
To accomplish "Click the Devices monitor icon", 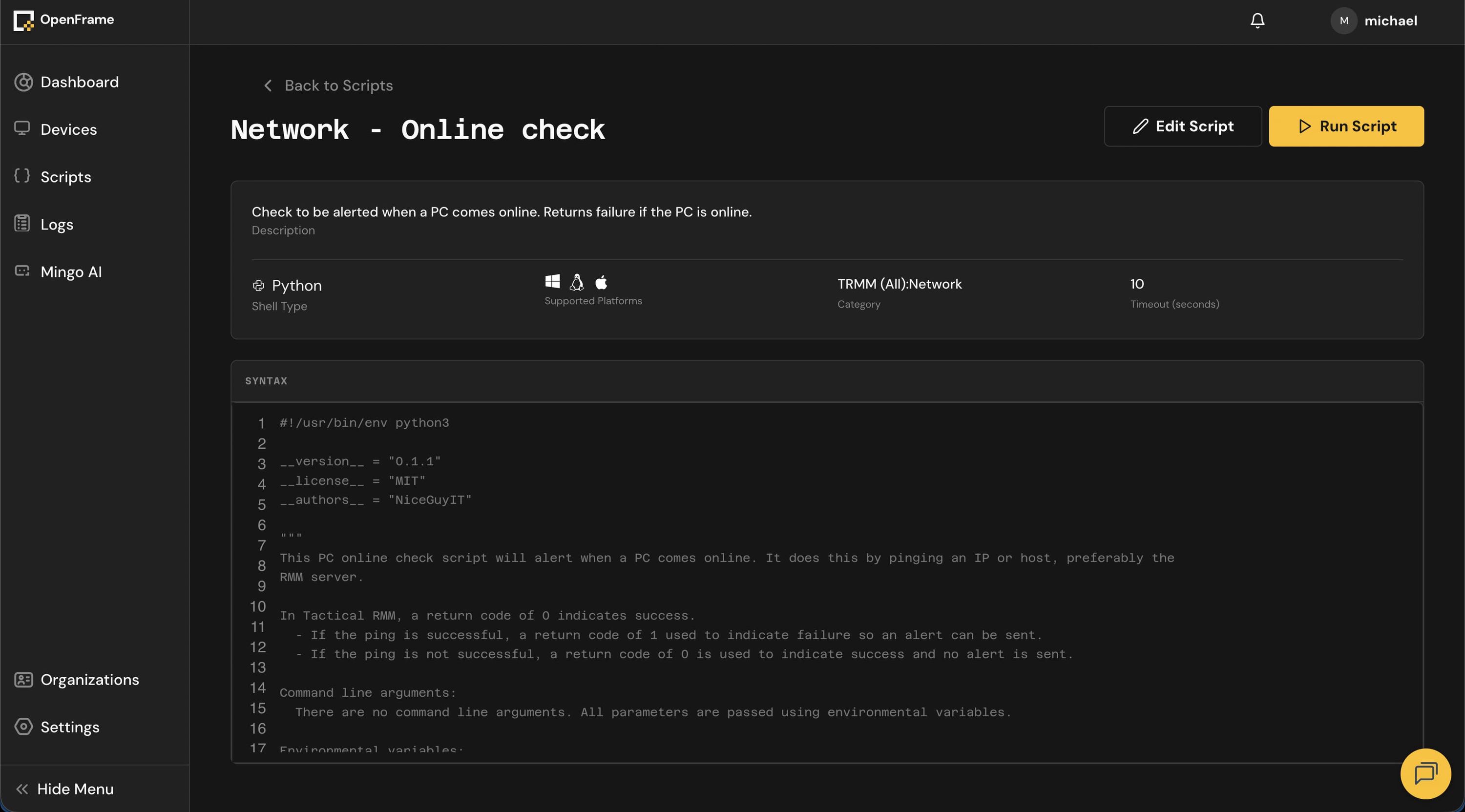I will (x=22, y=128).
